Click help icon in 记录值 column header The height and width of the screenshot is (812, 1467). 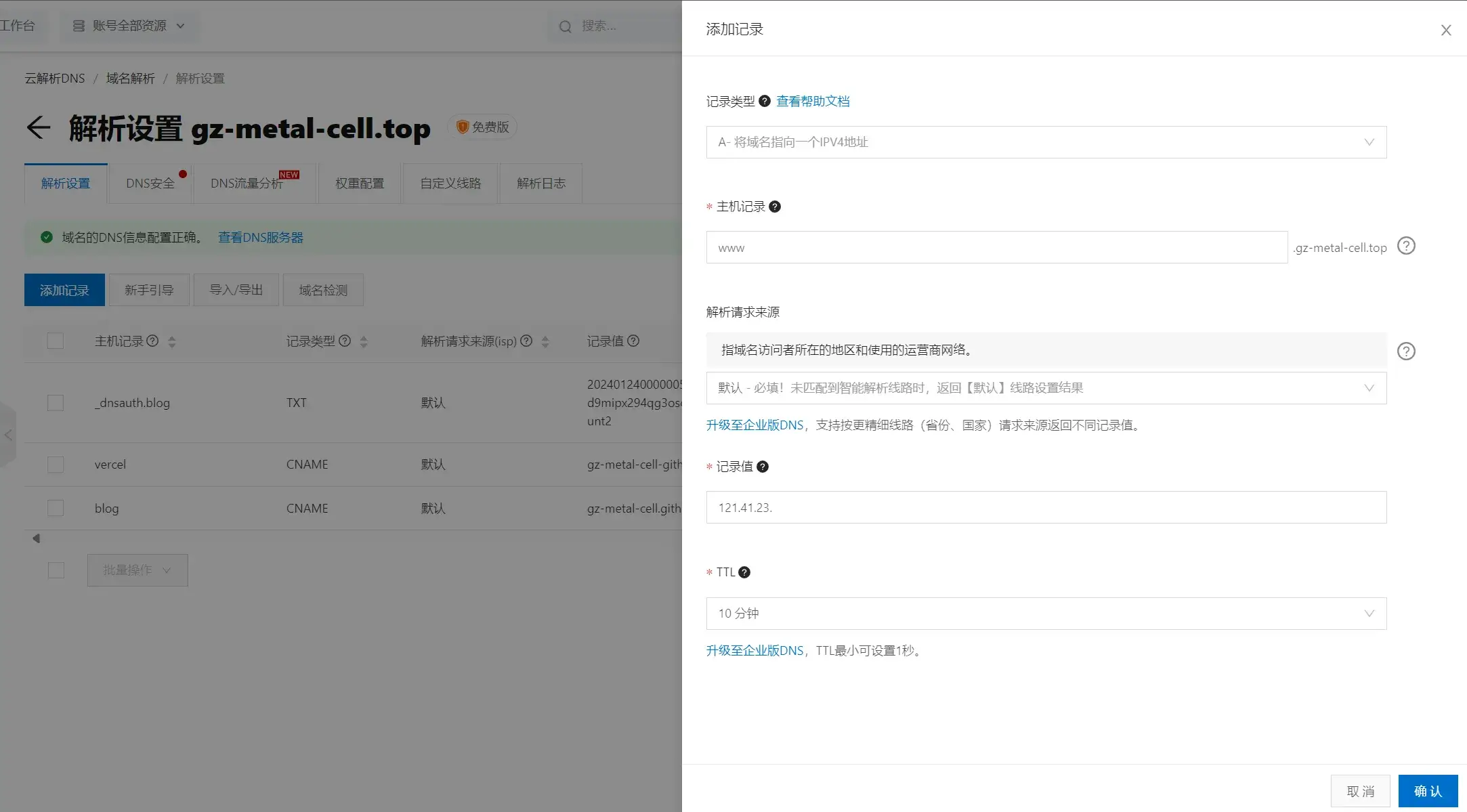pyautogui.click(x=633, y=341)
